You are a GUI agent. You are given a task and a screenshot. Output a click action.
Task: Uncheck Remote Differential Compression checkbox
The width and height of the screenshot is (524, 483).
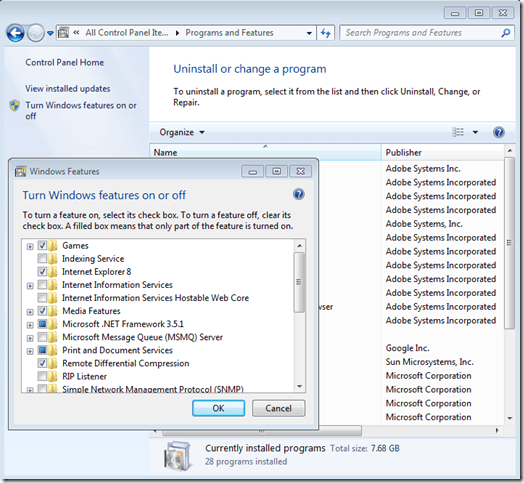[x=42, y=363]
